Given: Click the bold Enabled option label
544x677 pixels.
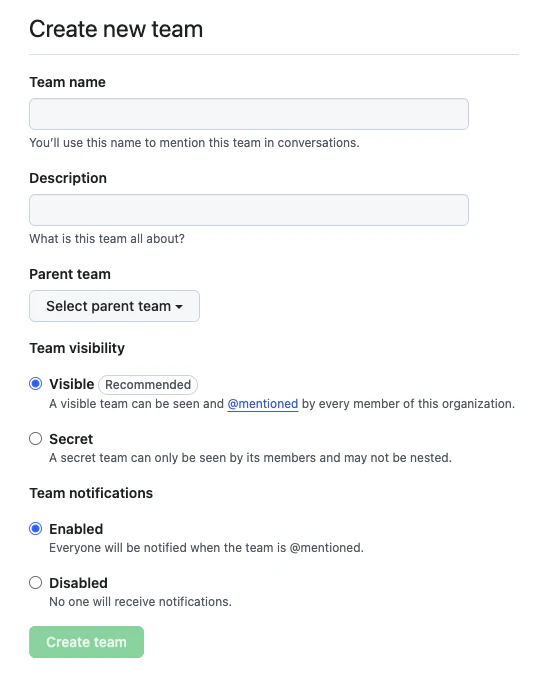Looking at the screenshot, I should coord(76,529).
